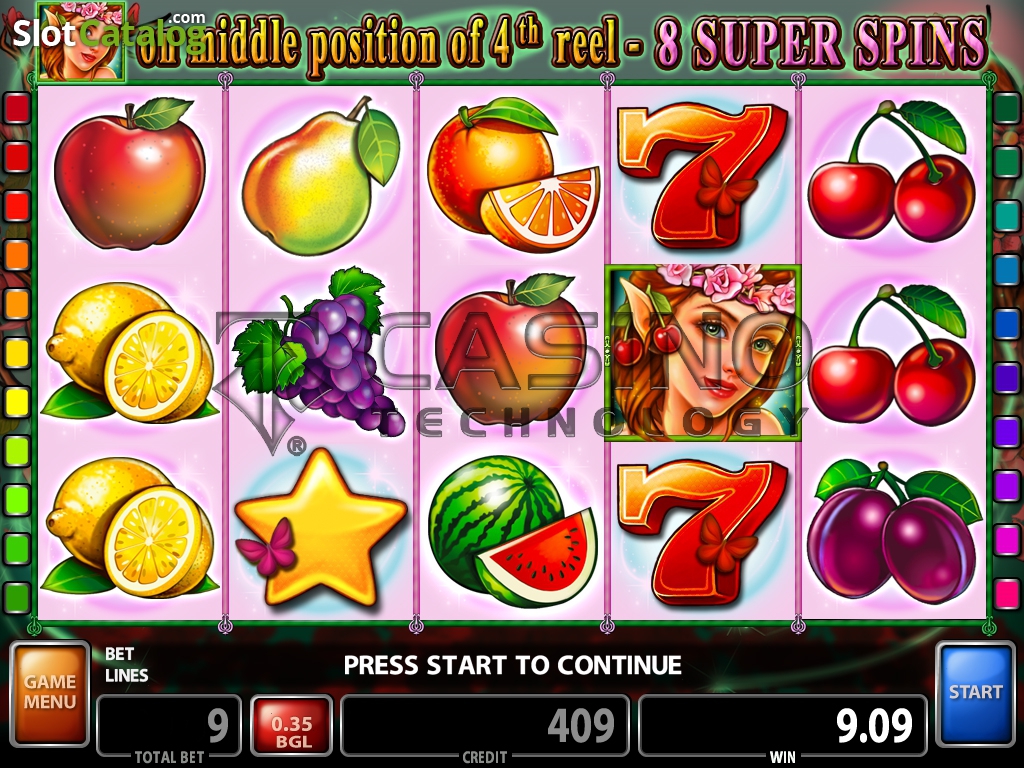Click the total bet display showing 9
1024x768 pixels.
click(x=169, y=726)
